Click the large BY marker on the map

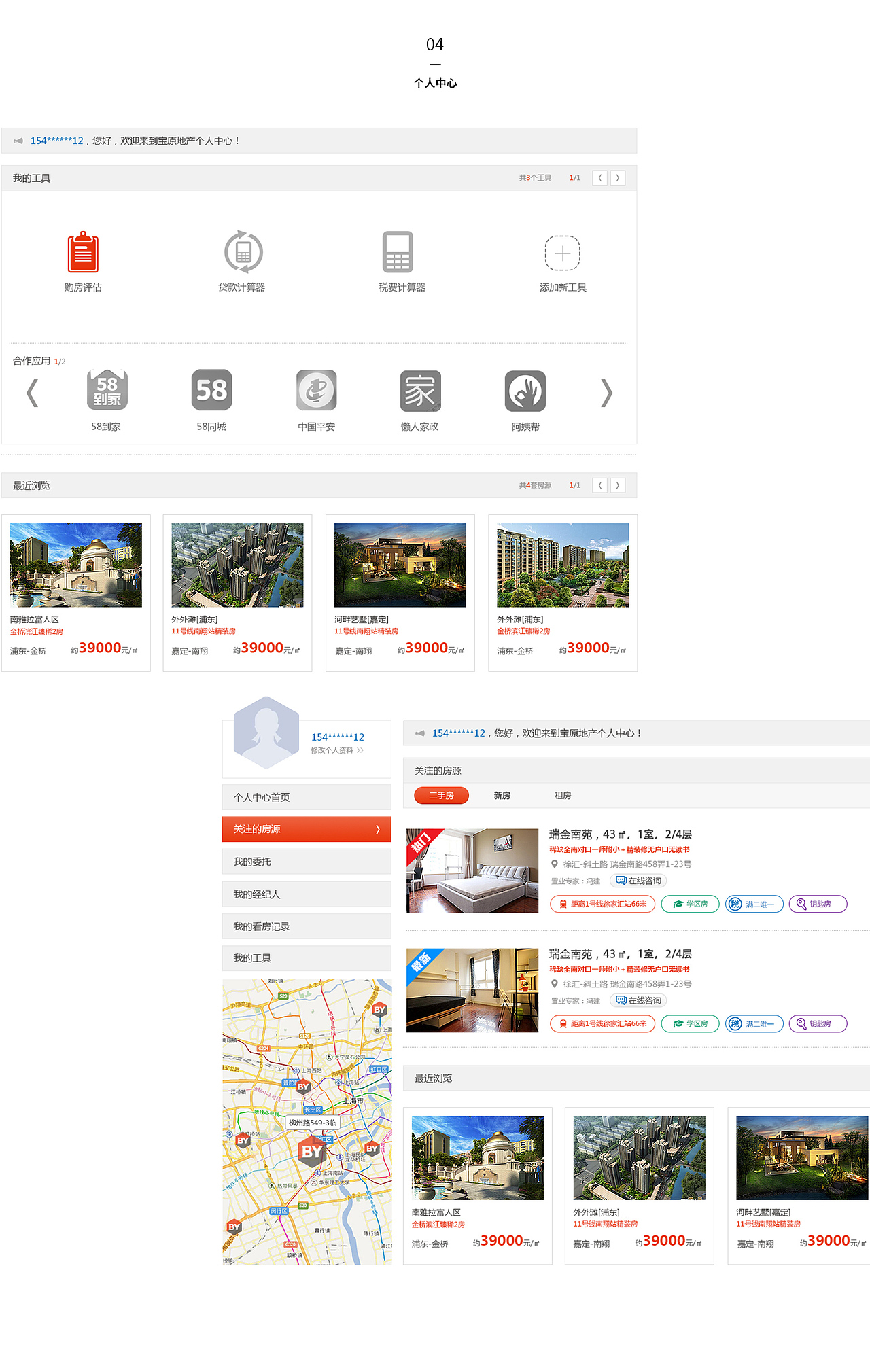tap(312, 1152)
